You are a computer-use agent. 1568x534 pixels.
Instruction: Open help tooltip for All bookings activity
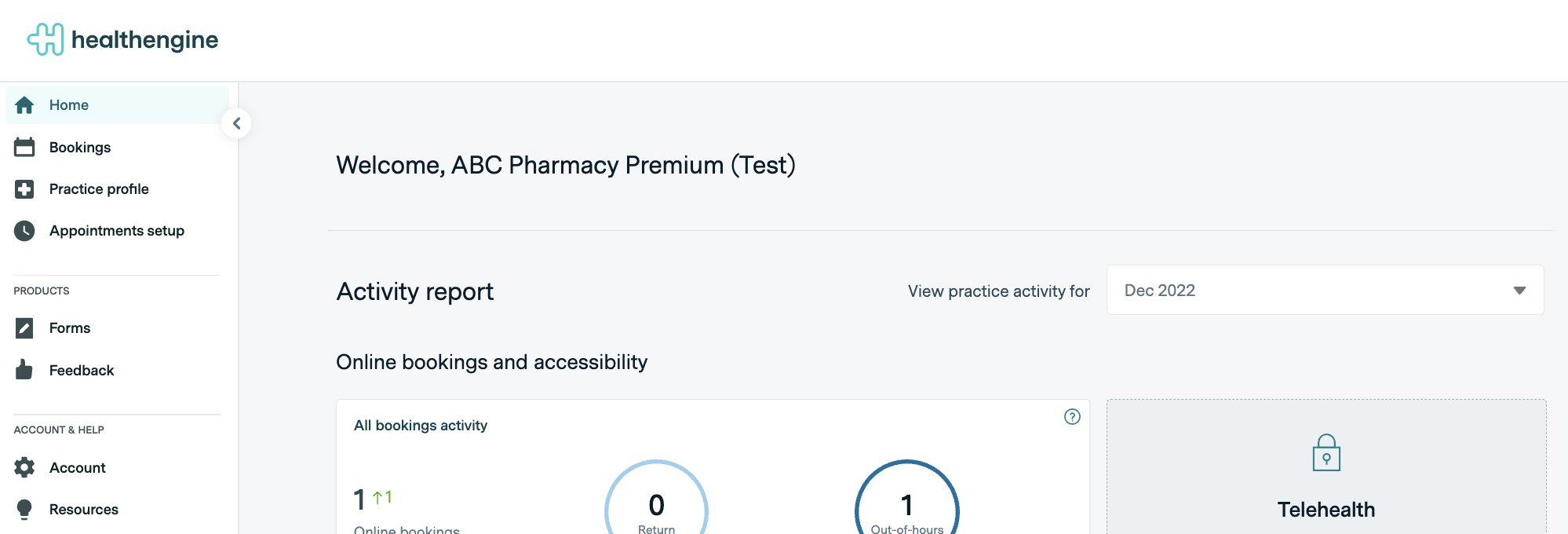pos(1072,417)
